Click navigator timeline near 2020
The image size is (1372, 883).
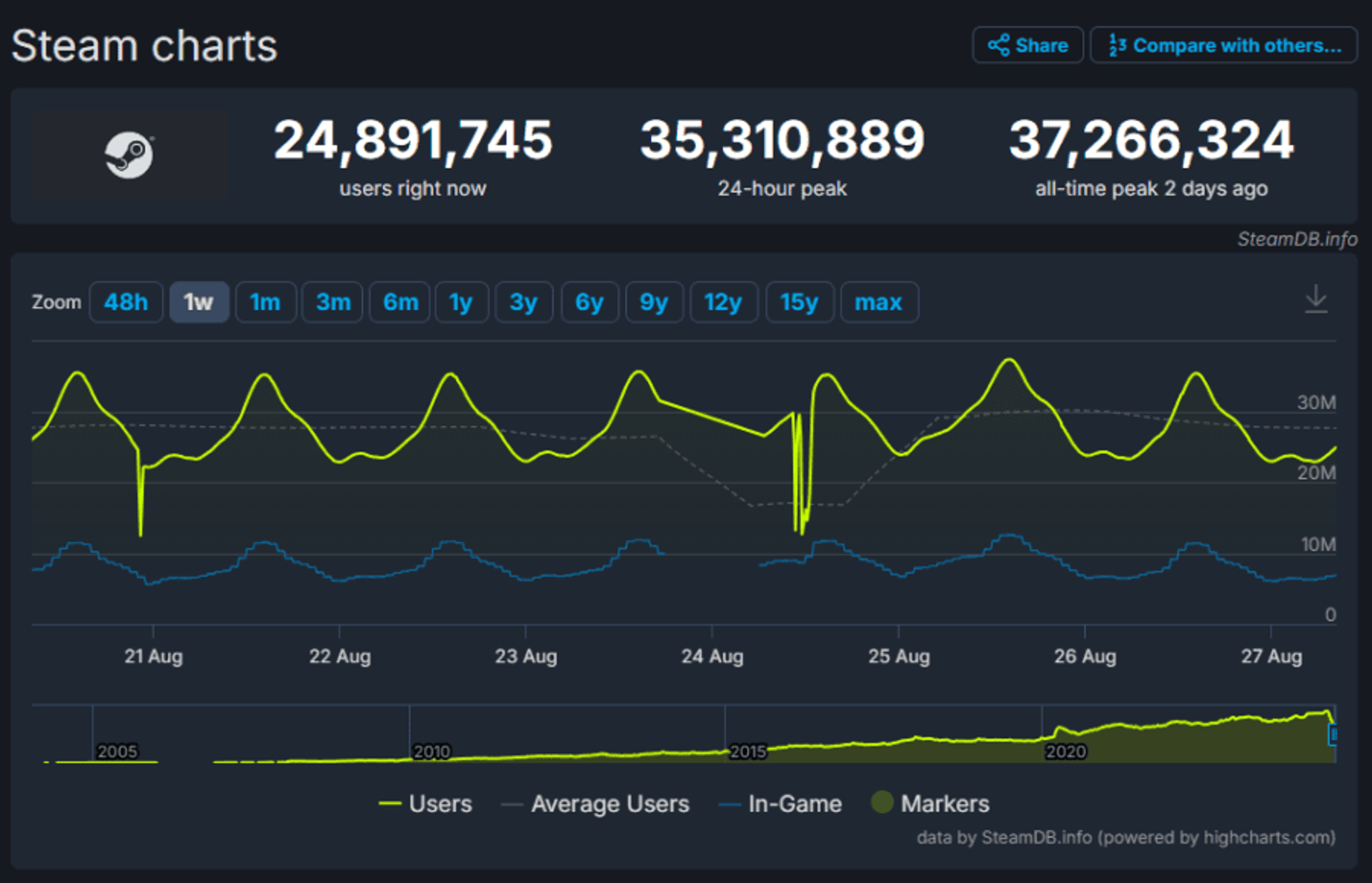click(1065, 751)
